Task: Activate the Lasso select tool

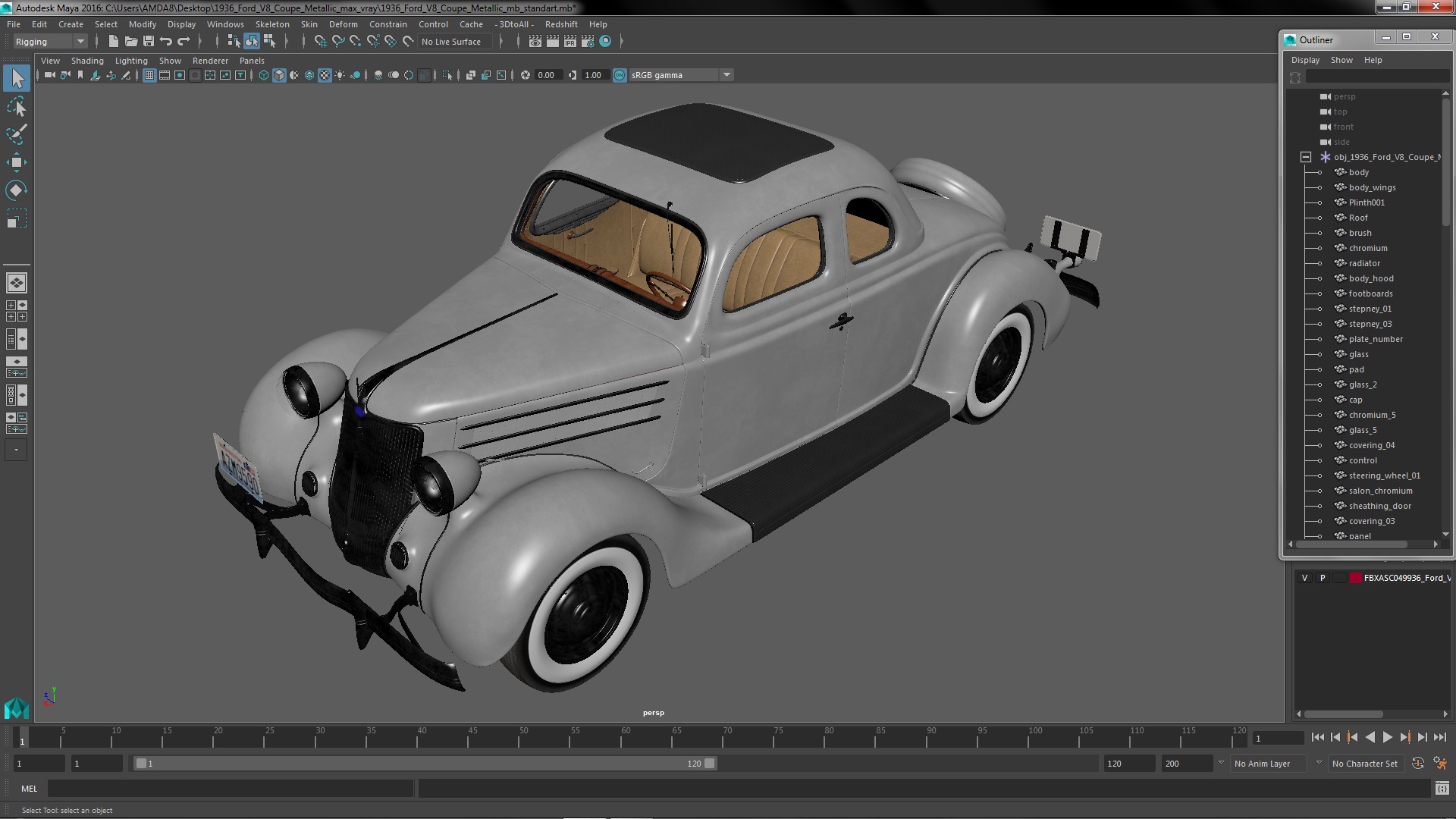Action: coord(16,107)
